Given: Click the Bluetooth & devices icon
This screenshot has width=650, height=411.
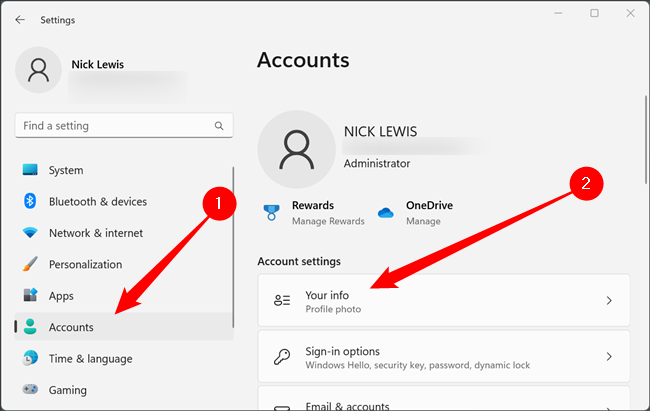Looking at the screenshot, I should [x=30, y=201].
